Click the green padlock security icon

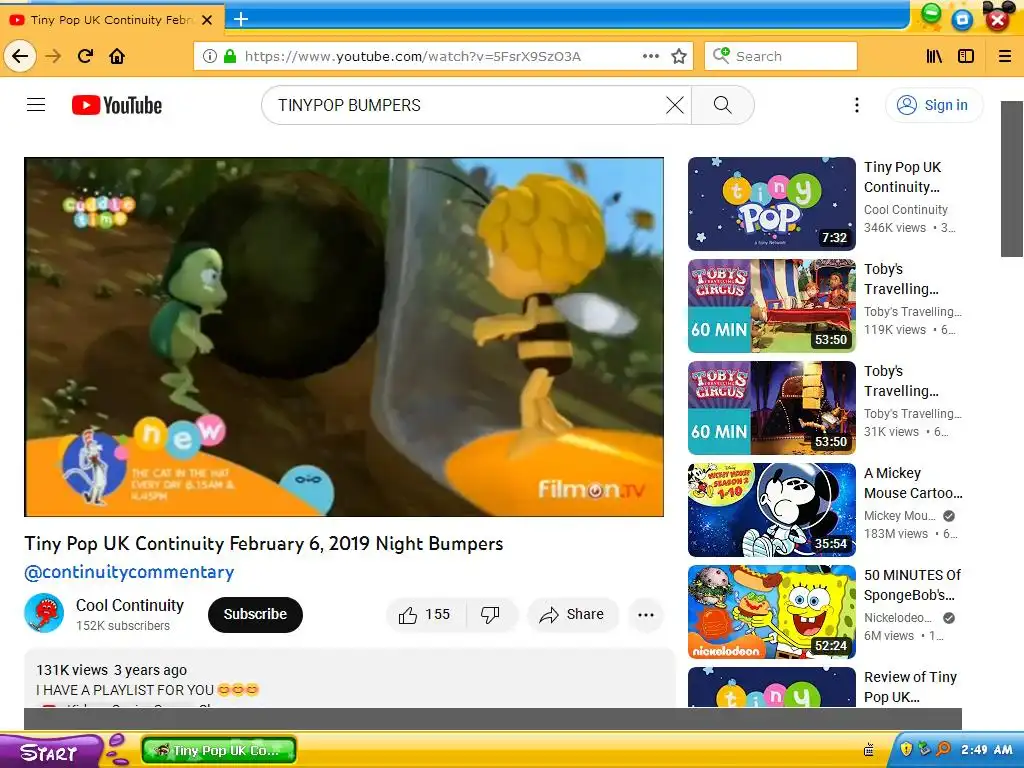[229, 56]
